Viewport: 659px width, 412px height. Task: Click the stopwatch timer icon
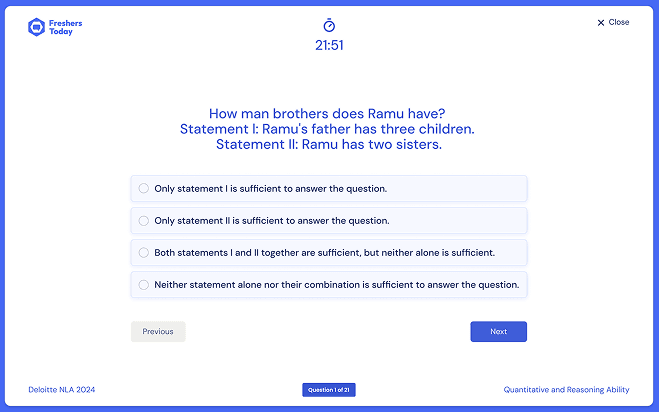pos(329,25)
